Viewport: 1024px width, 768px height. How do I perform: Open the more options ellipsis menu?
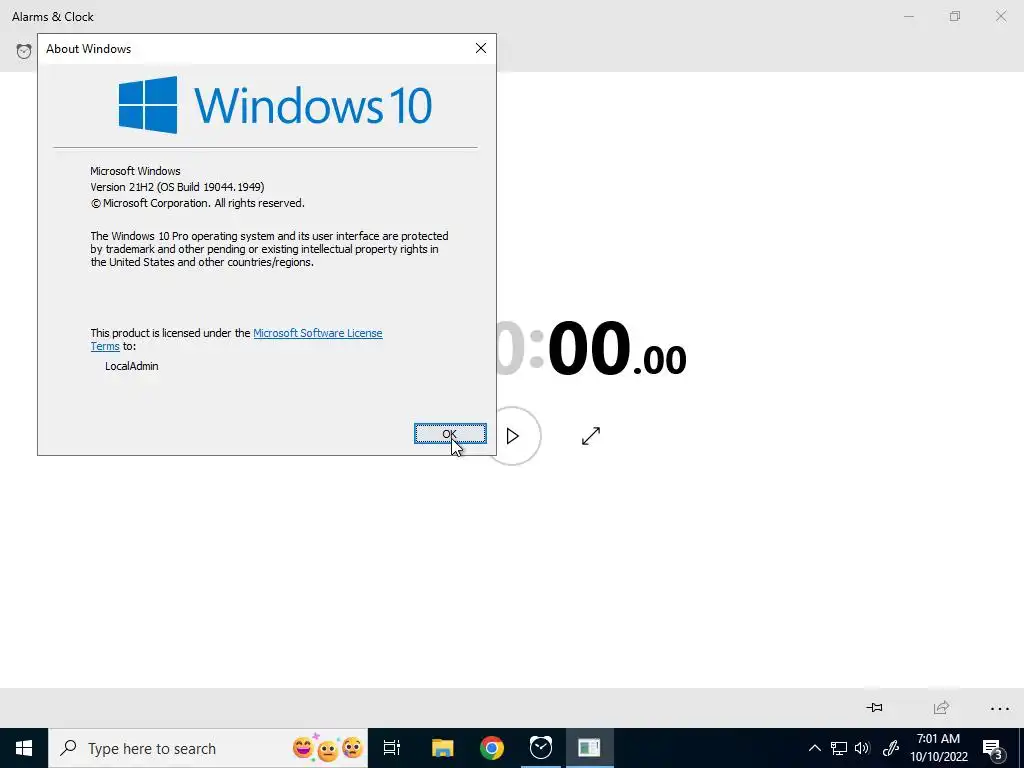pyautogui.click(x=1000, y=708)
